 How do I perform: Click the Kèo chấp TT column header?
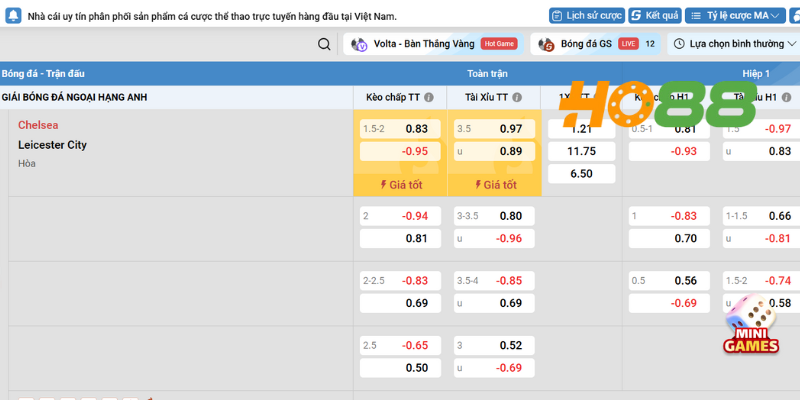[400, 97]
